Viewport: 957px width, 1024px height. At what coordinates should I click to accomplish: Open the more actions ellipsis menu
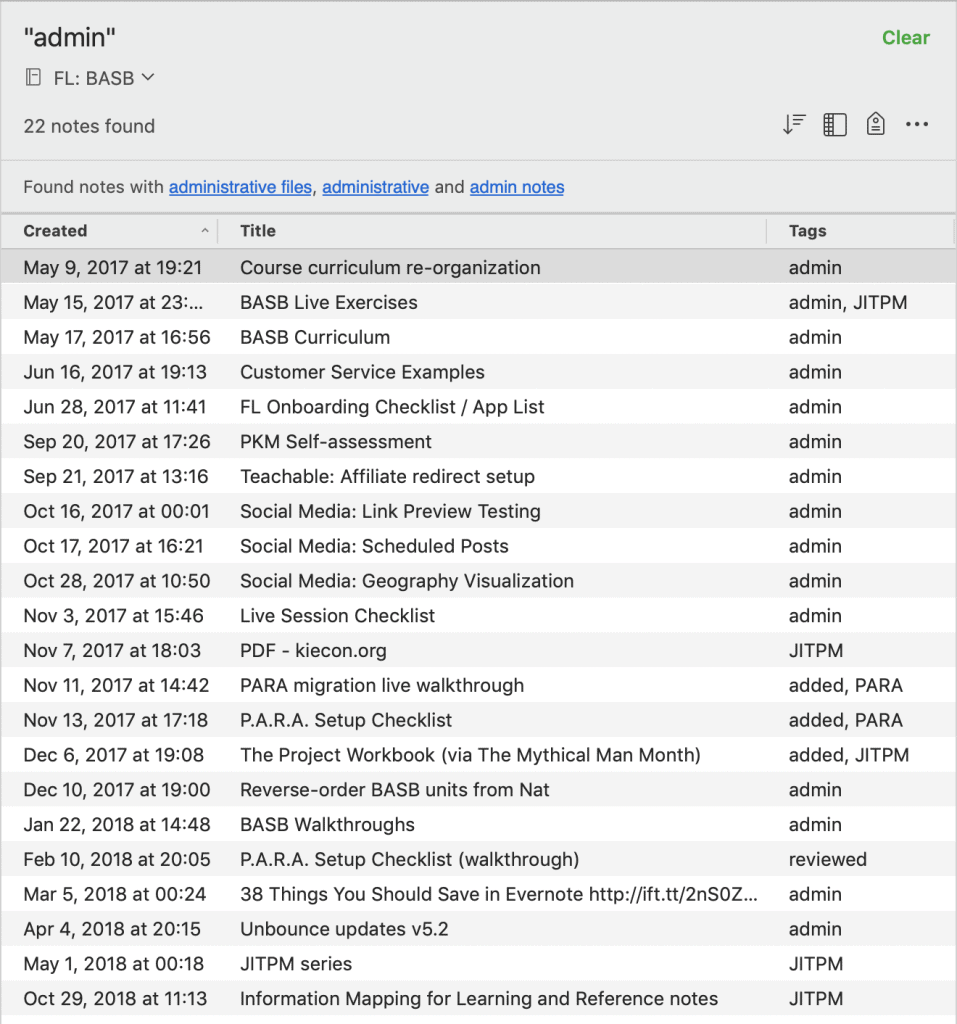tap(916, 125)
